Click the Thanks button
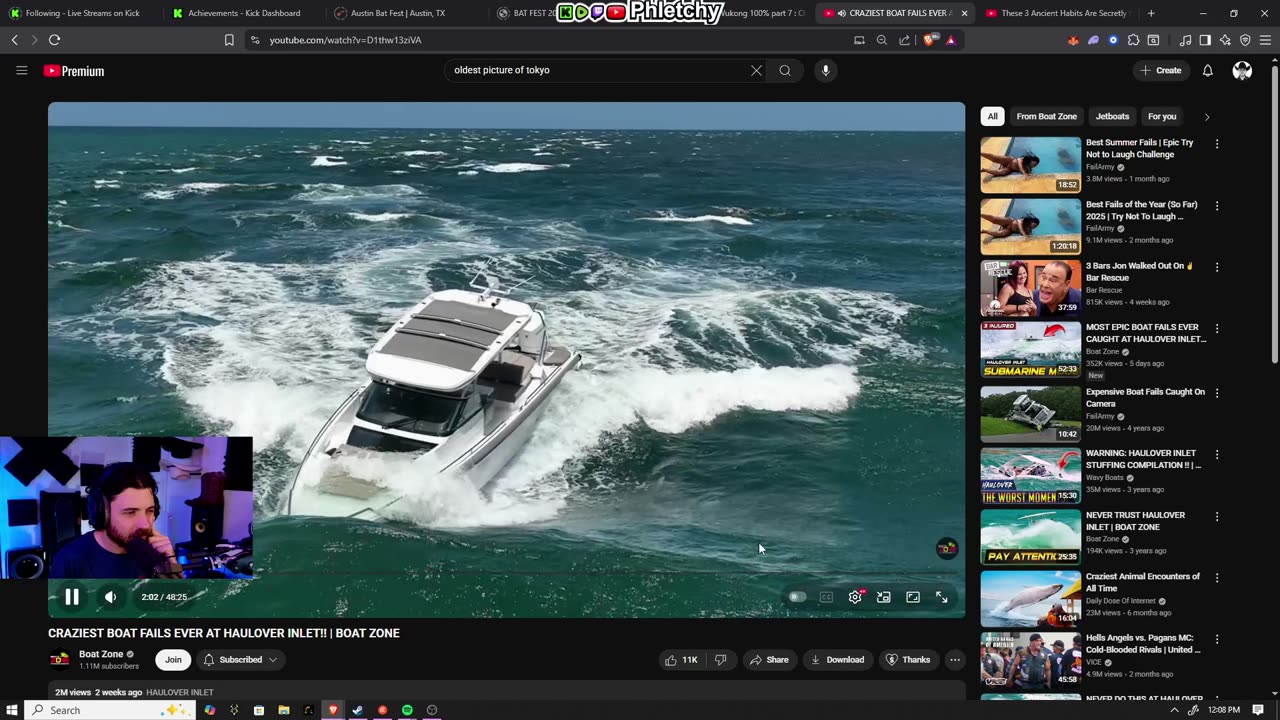This screenshot has width=1280, height=720. [x=908, y=660]
